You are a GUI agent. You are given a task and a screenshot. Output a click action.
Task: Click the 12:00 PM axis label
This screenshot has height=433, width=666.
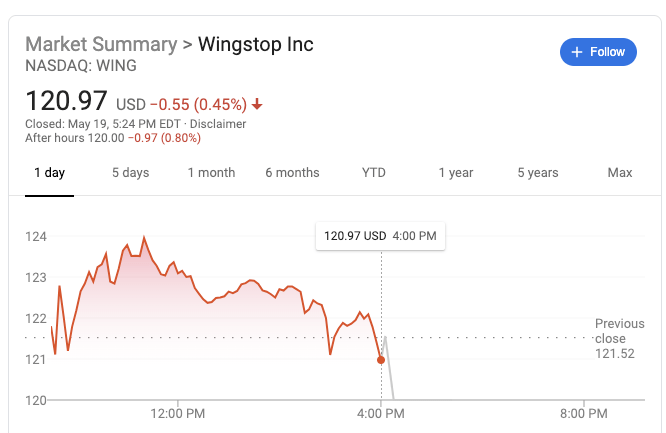[178, 413]
